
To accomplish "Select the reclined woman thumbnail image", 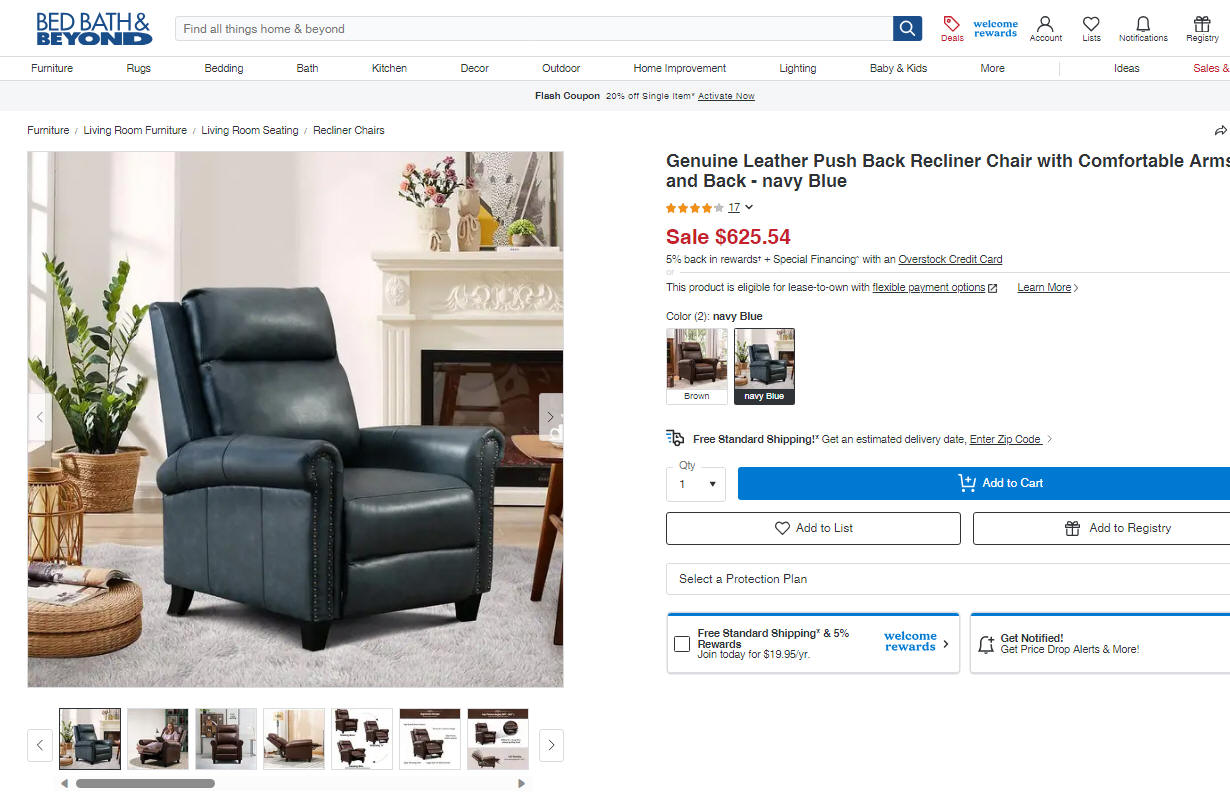I will click(x=158, y=739).
